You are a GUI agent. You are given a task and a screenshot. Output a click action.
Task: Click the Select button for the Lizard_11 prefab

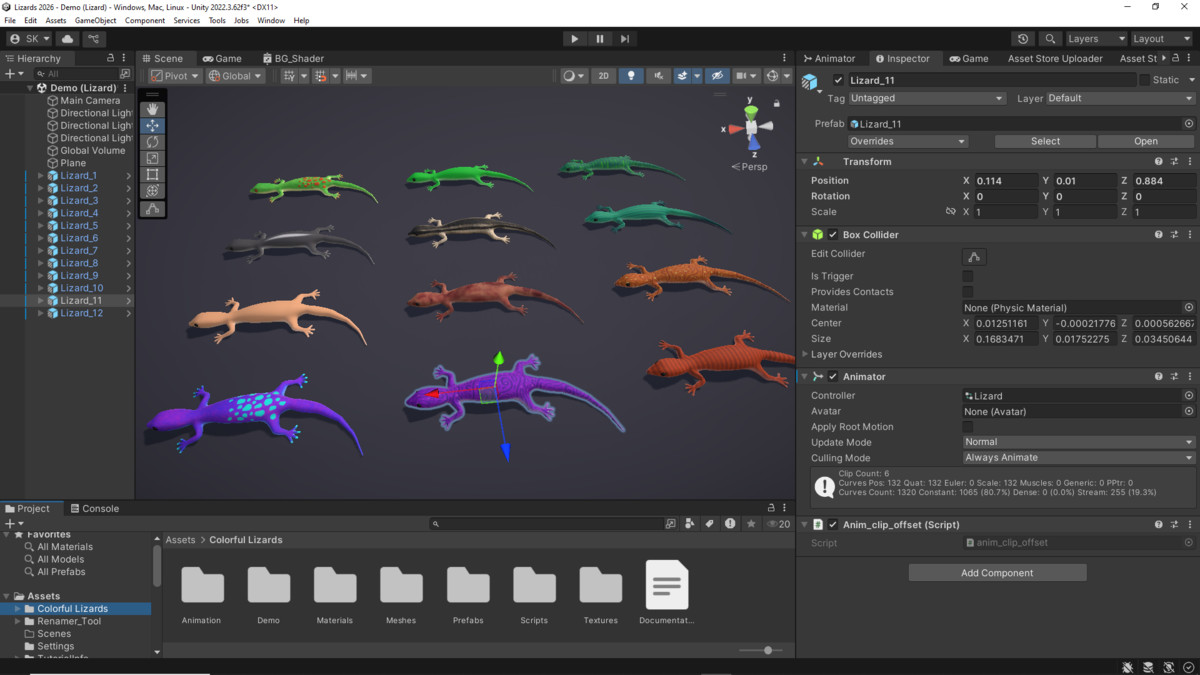pos(1044,141)
